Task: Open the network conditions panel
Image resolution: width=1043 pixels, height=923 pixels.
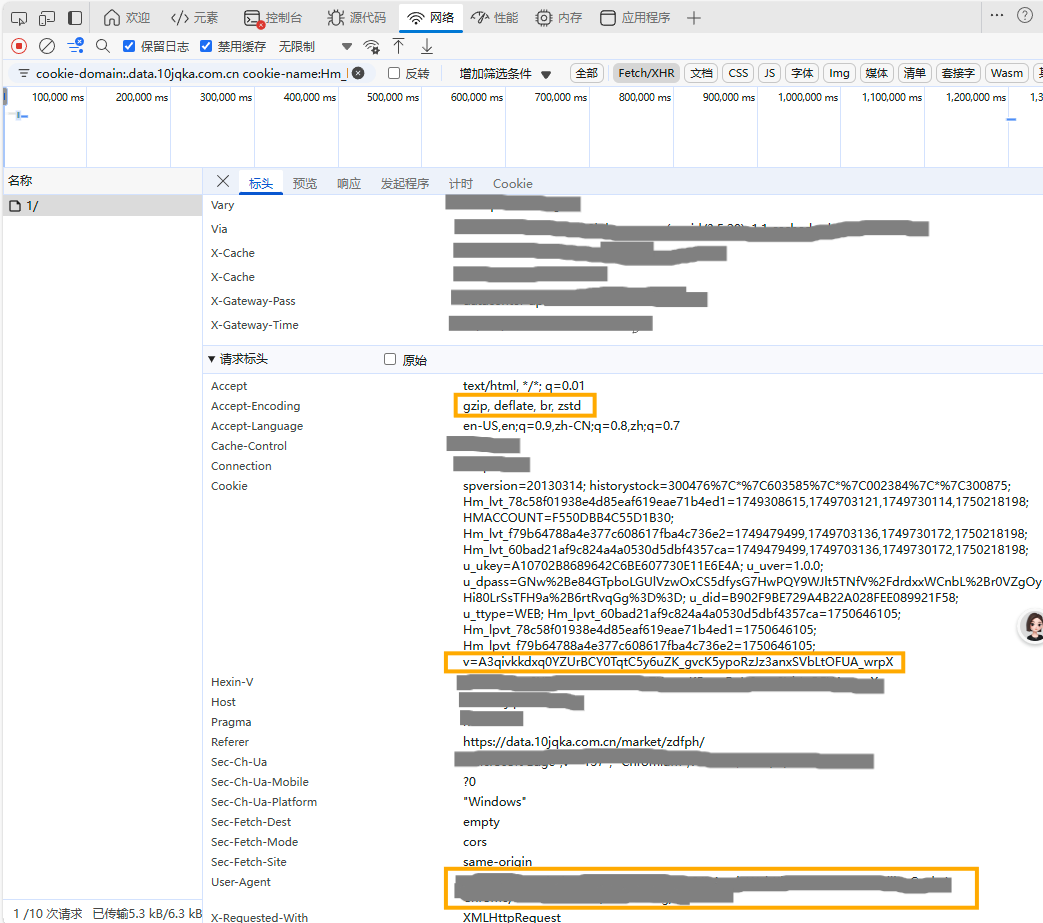Action: point(371,46)
